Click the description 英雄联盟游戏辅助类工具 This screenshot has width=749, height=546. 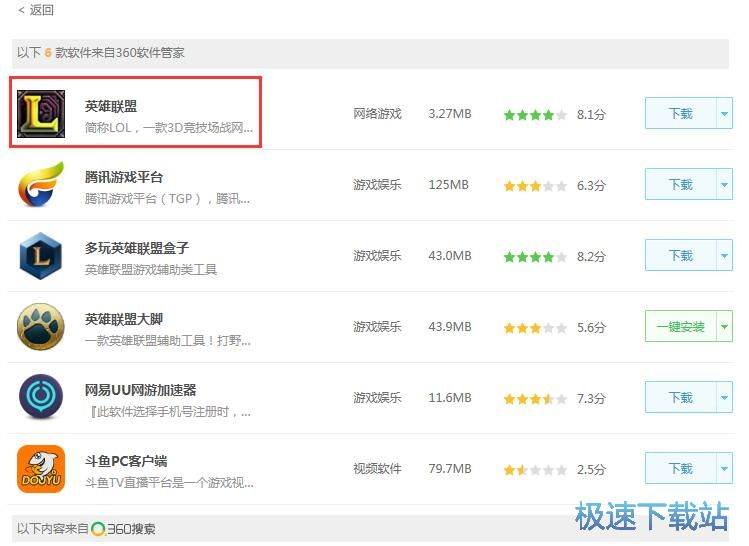point(151,269)
